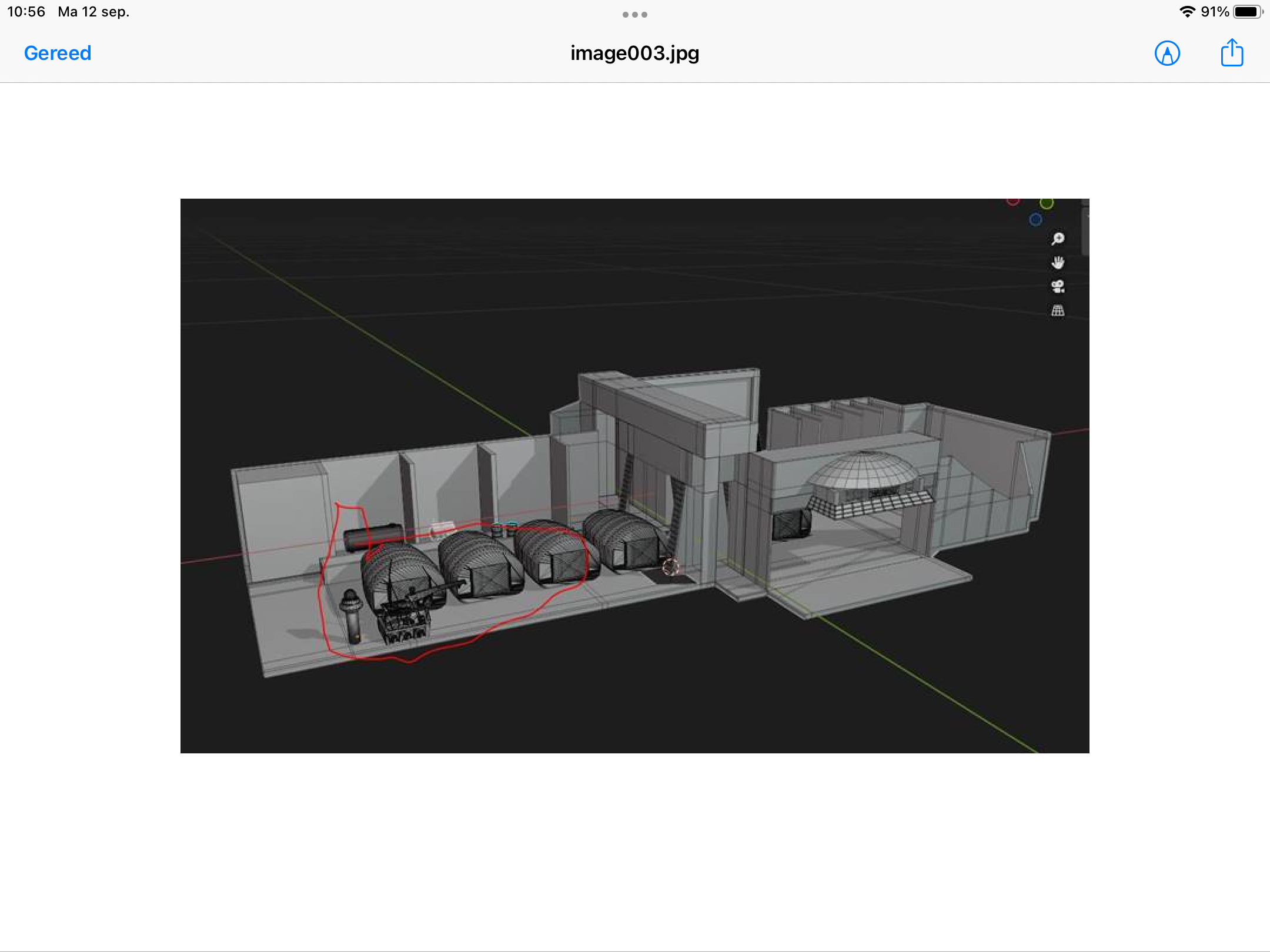
Task: Select the dark cylindrical tank object
Action: point(373,537)
